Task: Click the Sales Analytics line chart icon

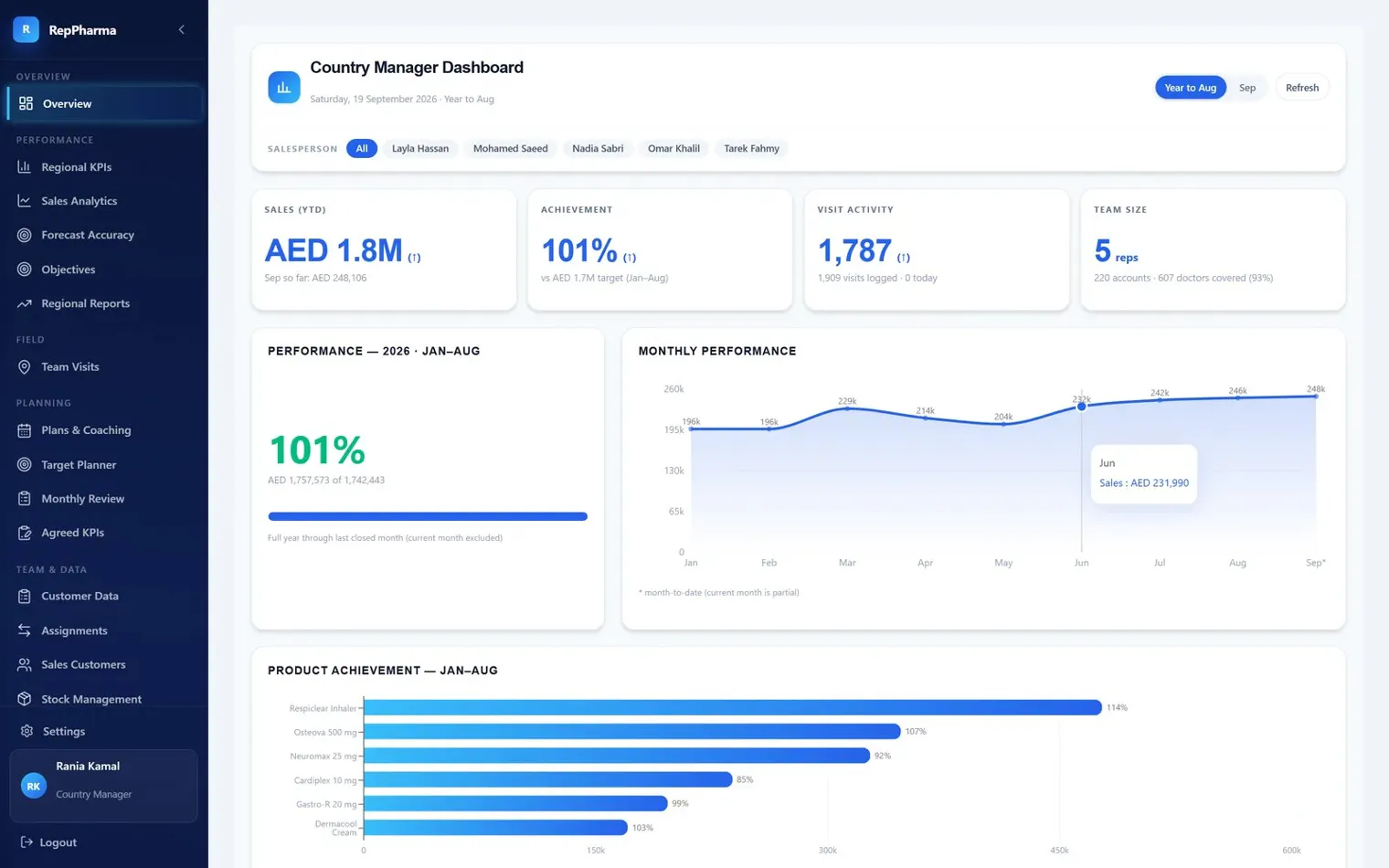Action: 25,201
